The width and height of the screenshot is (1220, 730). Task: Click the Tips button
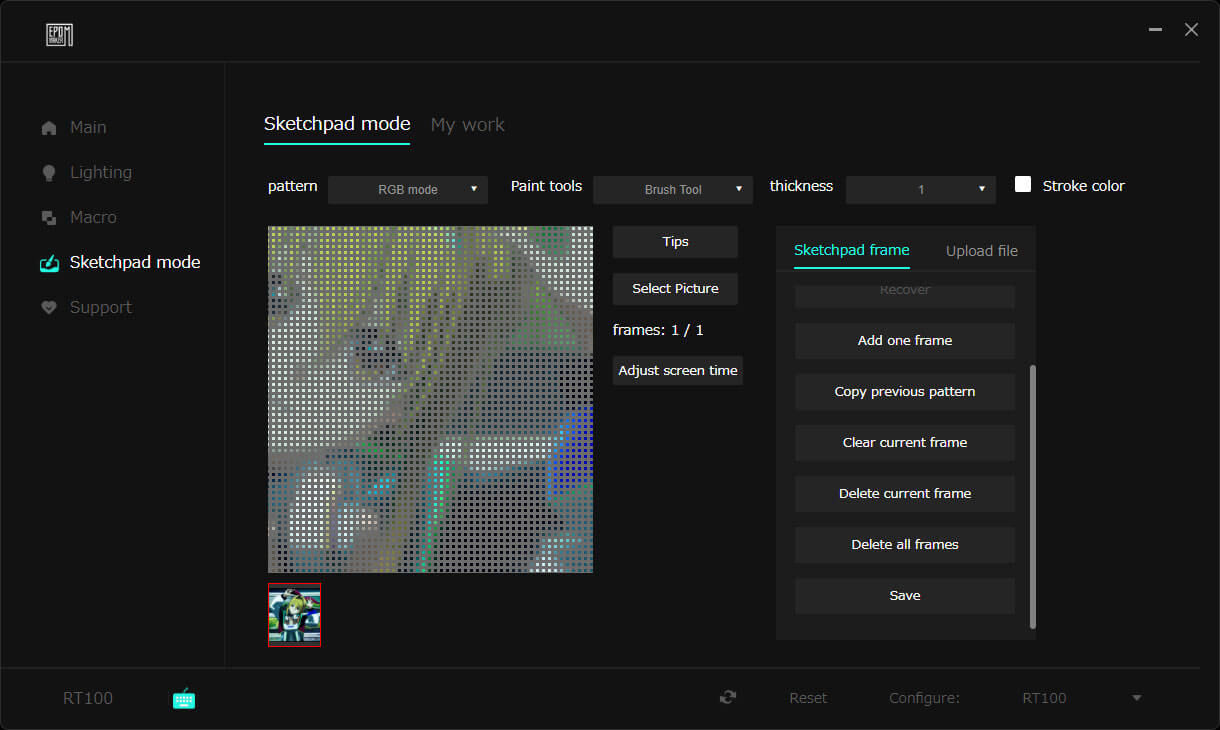pyautogui.click(x=675, y=242)
